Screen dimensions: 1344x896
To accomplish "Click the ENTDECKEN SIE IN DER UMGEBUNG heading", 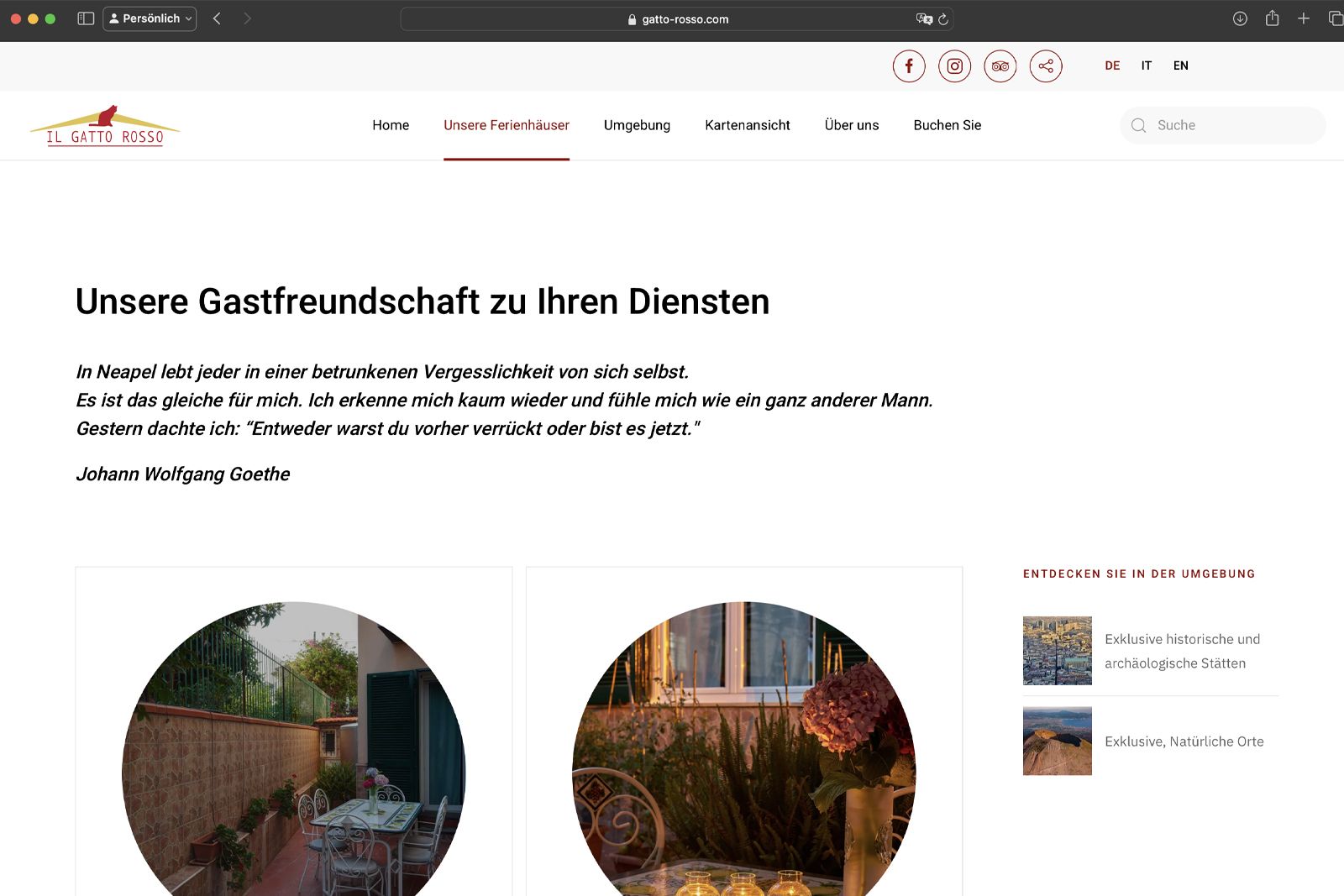I will coord(1139,574).
